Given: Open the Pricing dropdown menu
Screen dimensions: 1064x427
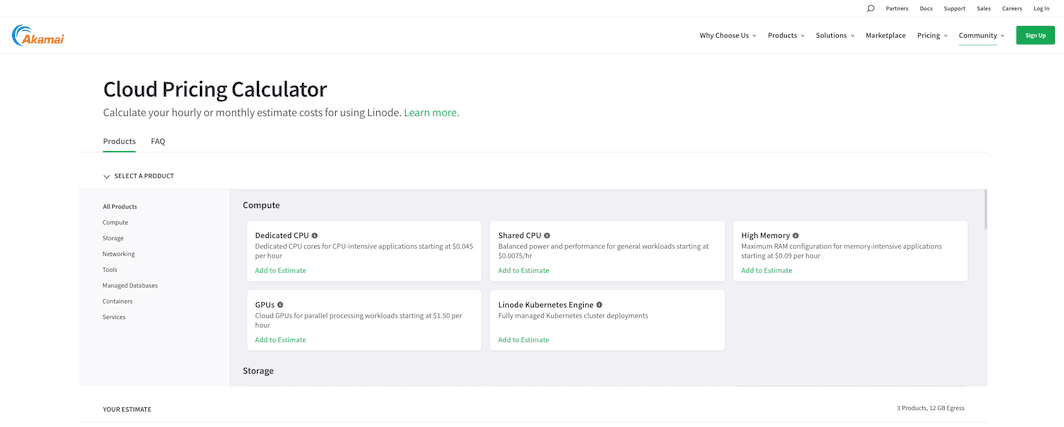Looking at the screenshot, I should pos(931,36).
